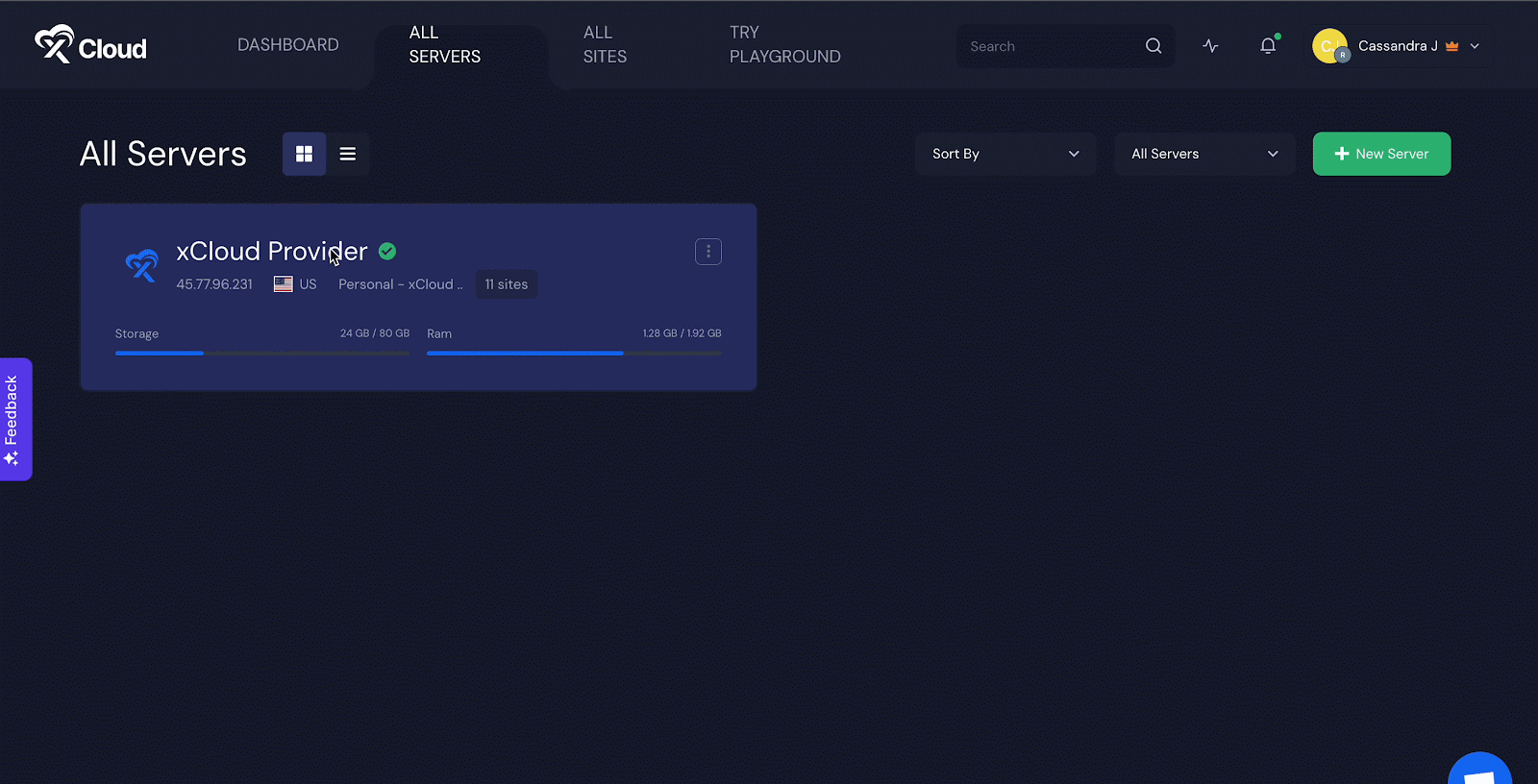Open the activity pulse icon
Screen dimensions: 1538x784
click(1210, 46)
